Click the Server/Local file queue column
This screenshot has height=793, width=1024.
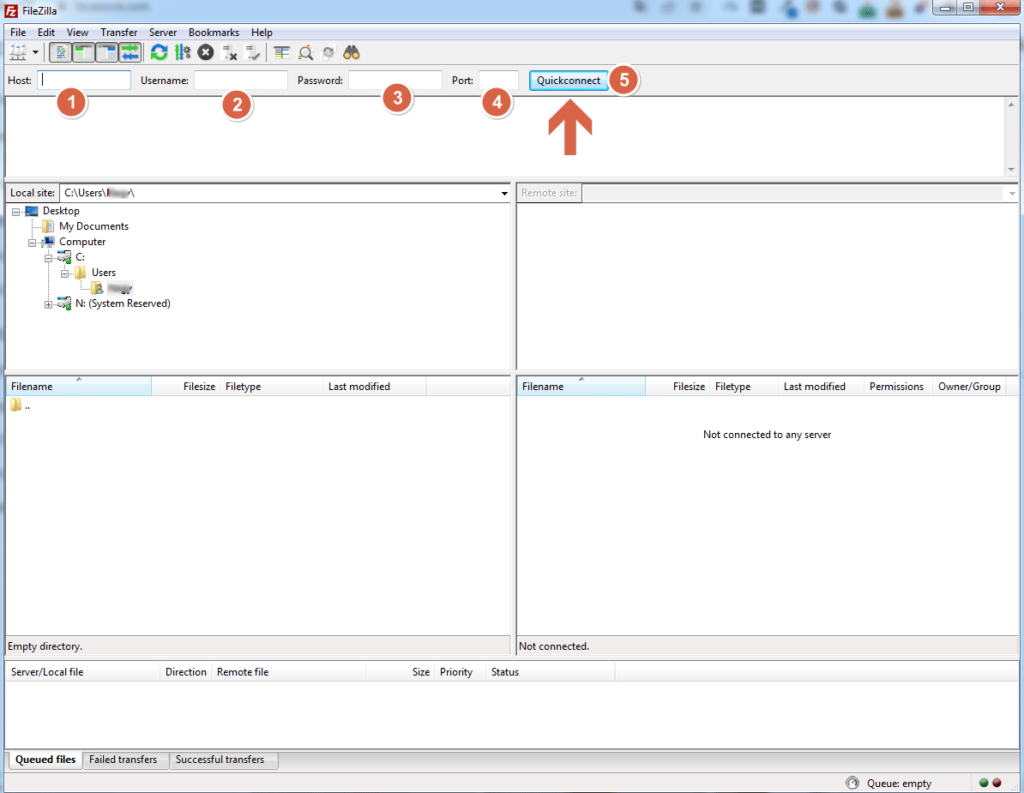(83, 672)
